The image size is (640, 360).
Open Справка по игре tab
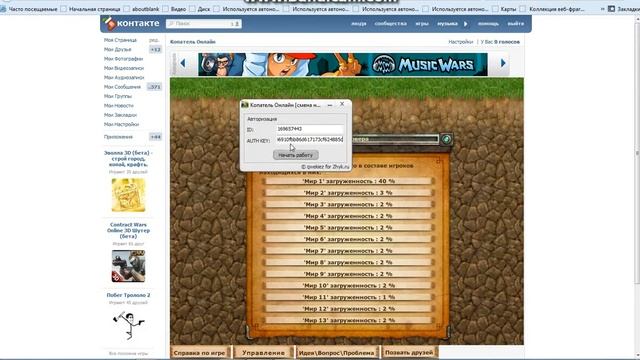[199, 353]
